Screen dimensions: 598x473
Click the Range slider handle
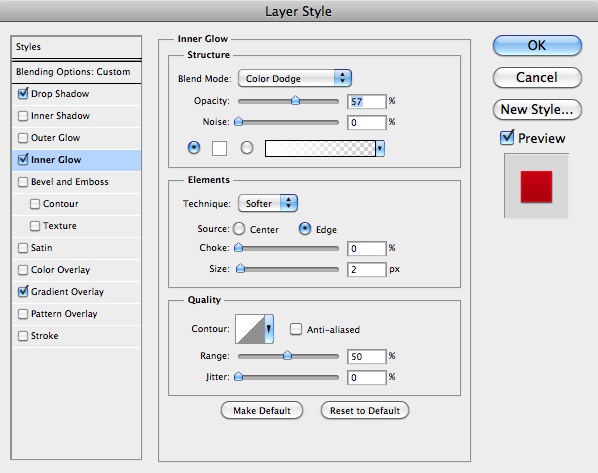click(287, 356)
